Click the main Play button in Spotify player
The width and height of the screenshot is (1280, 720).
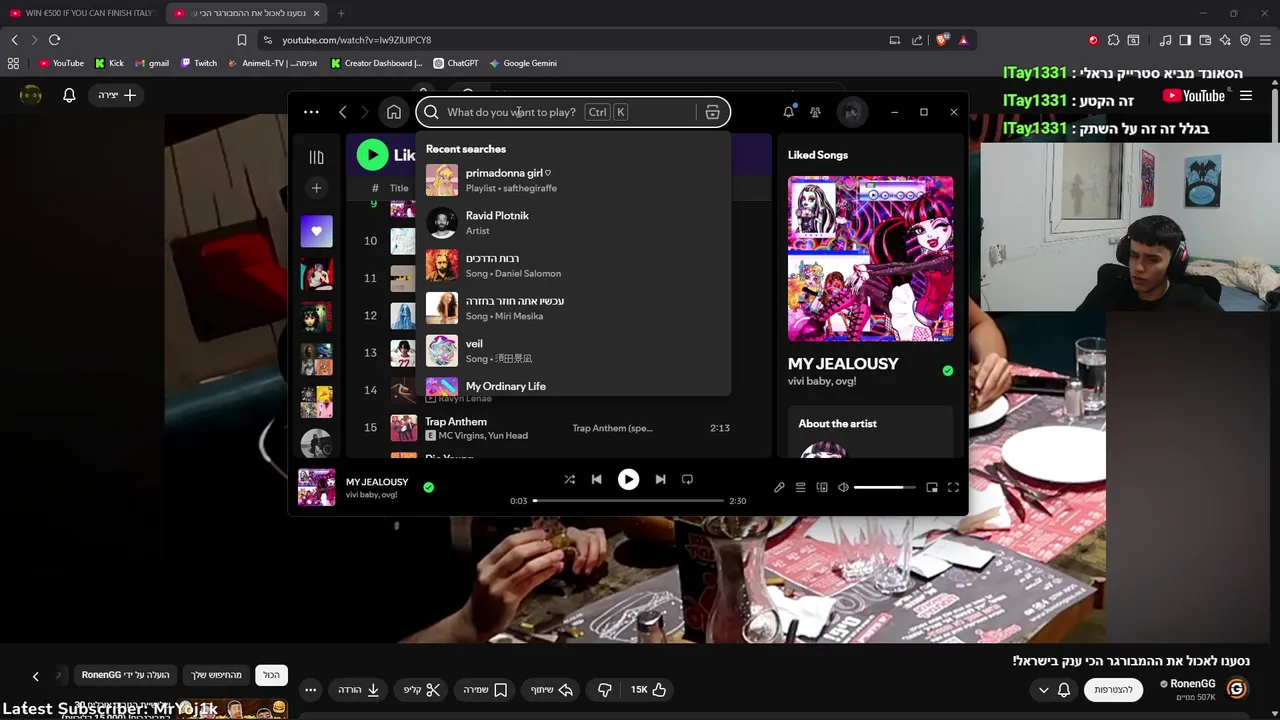(x=628, y=480)
